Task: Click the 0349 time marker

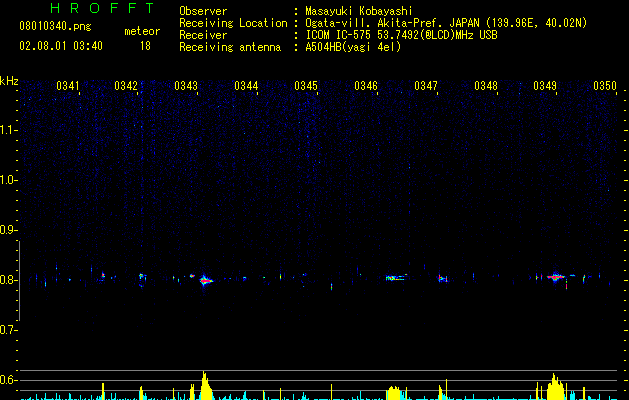Action: click(x=545, y=86)
